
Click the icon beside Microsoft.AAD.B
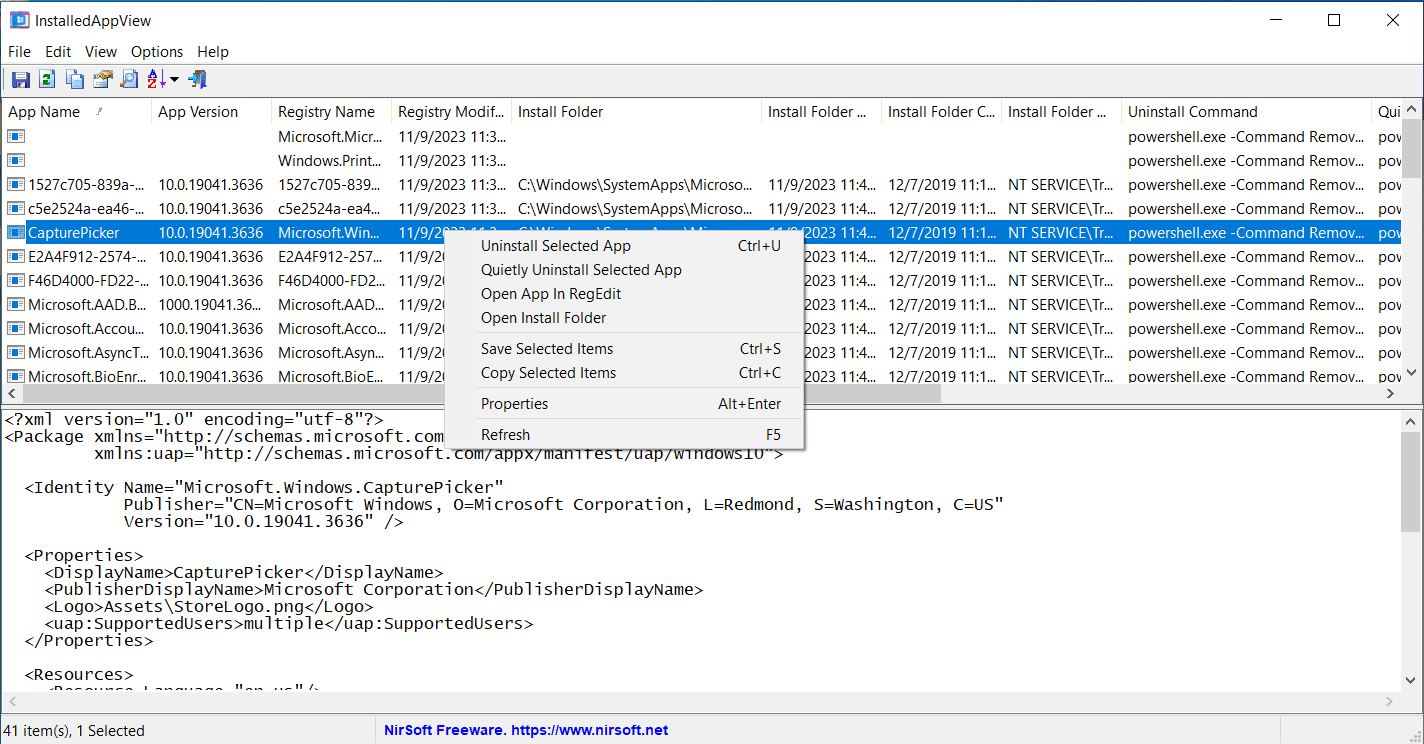pyautogui.click(x=16, y=305)
